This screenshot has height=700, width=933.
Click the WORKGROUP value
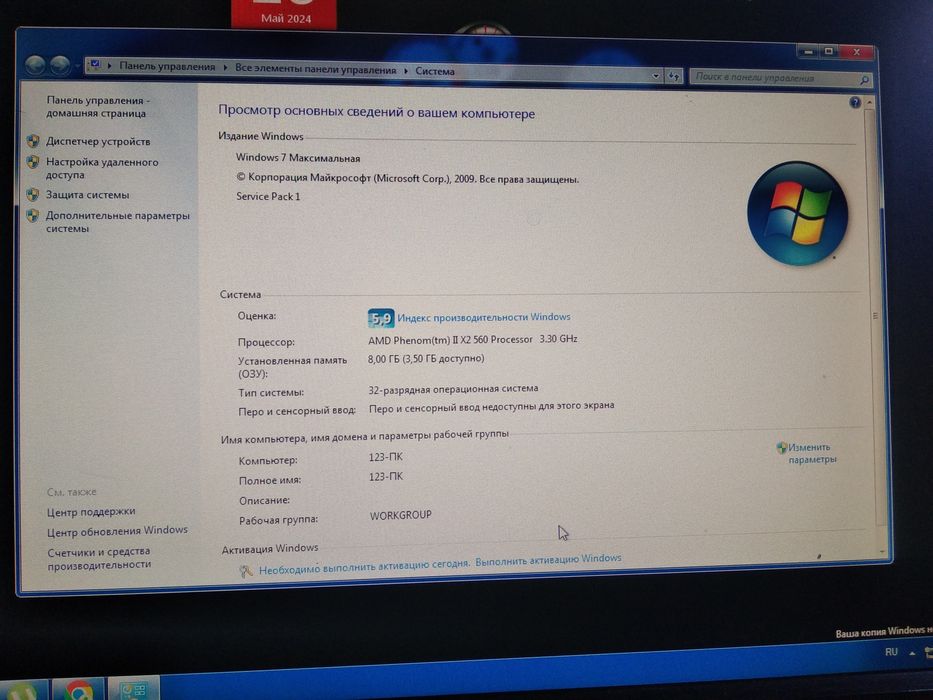coord(400,515)
